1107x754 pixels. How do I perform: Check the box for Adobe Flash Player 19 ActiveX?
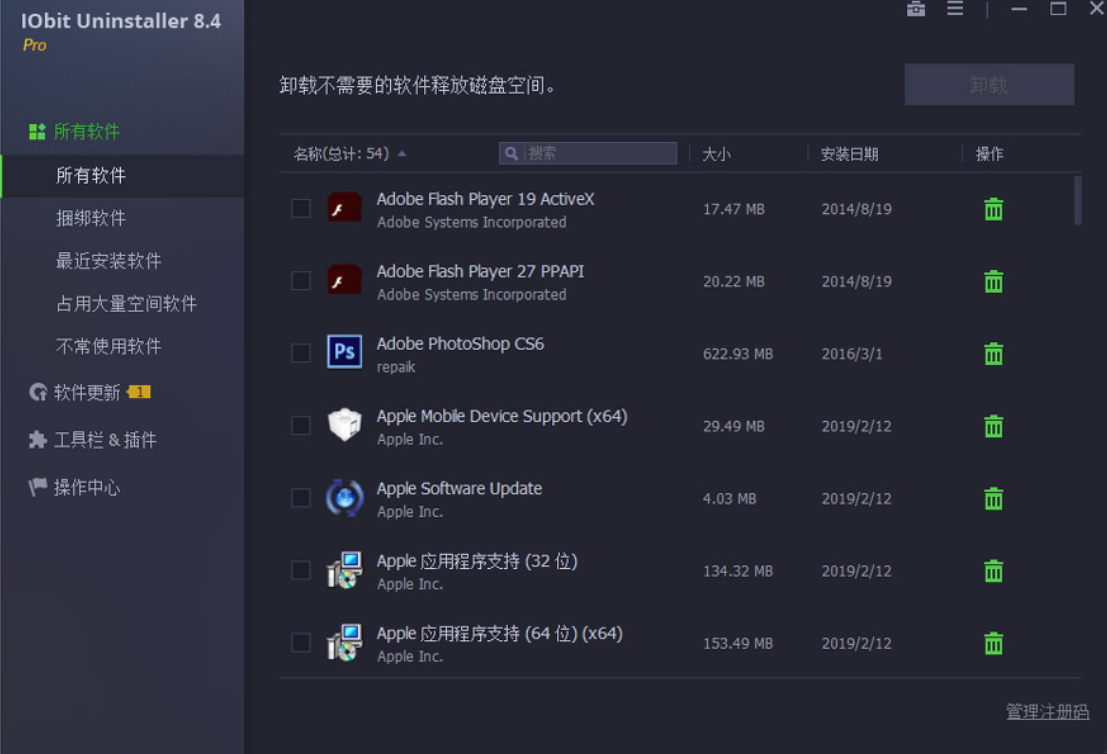click(x=301, y=208)
